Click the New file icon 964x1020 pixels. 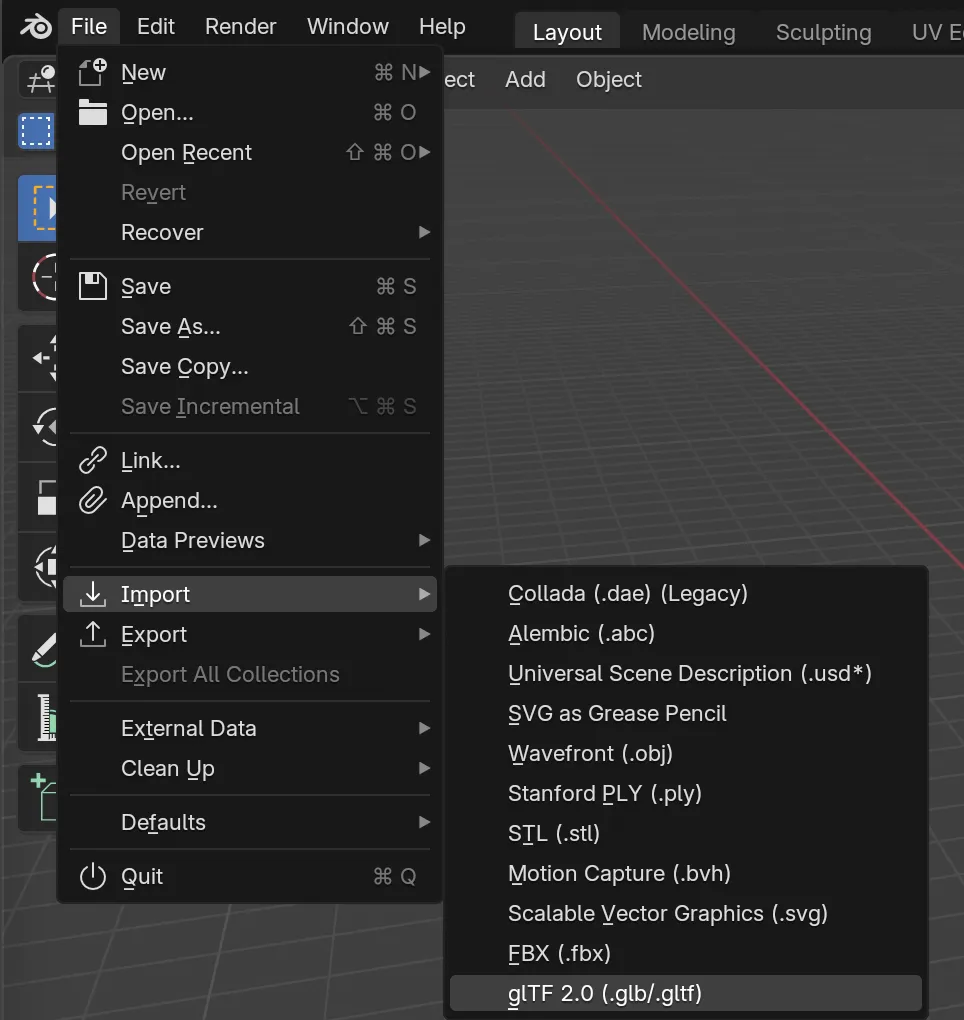click(92, 72)
